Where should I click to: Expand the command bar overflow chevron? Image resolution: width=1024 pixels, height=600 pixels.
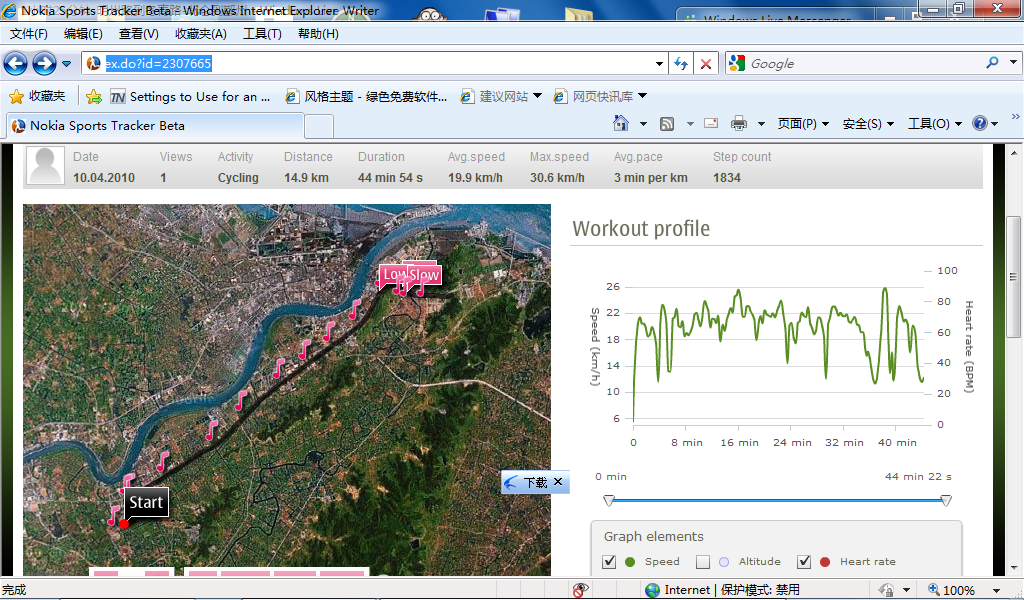click(1015, 117)
